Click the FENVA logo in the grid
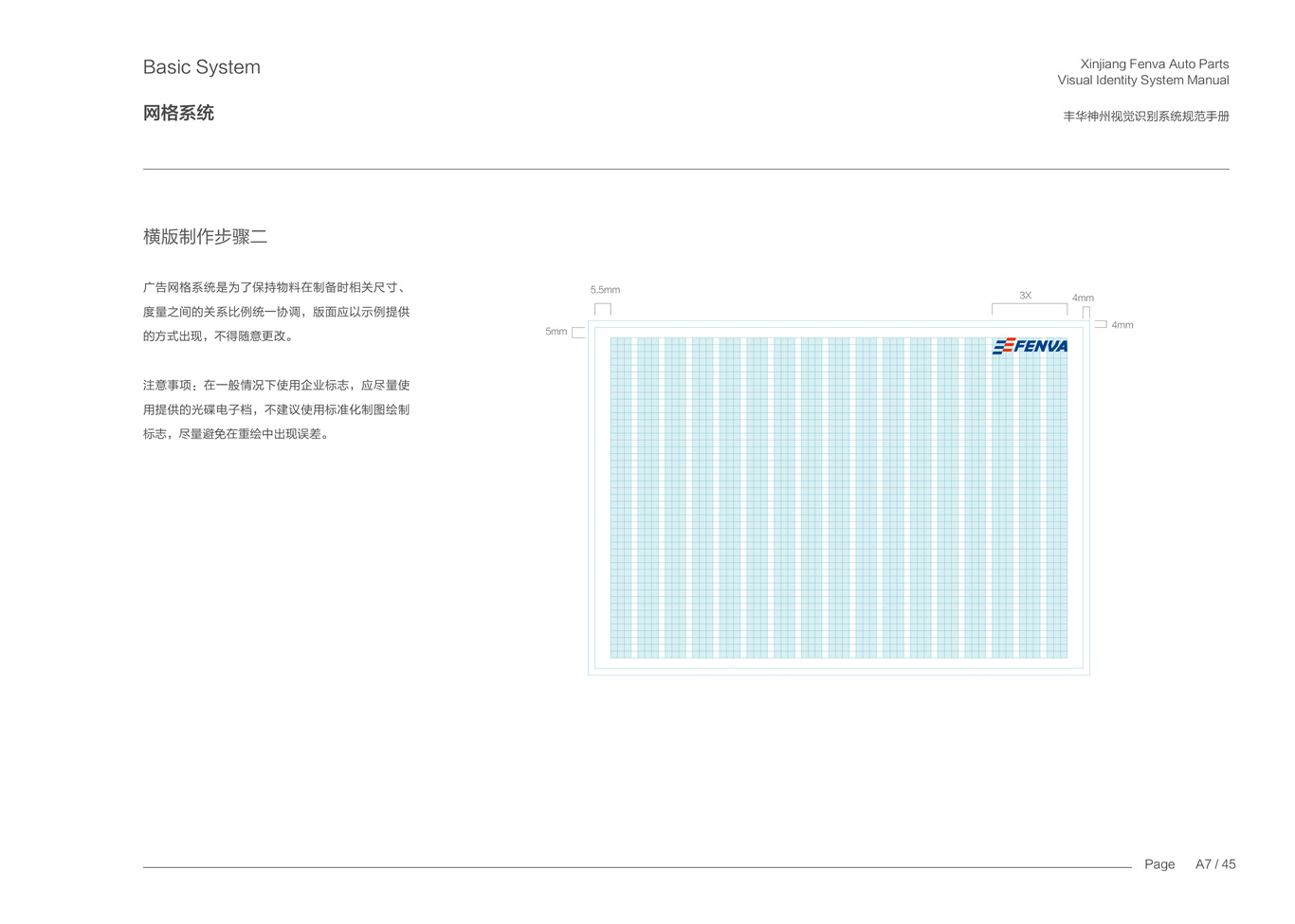Image resolution: width=1295 pixels, height=924 pixels. (1030, 346)
